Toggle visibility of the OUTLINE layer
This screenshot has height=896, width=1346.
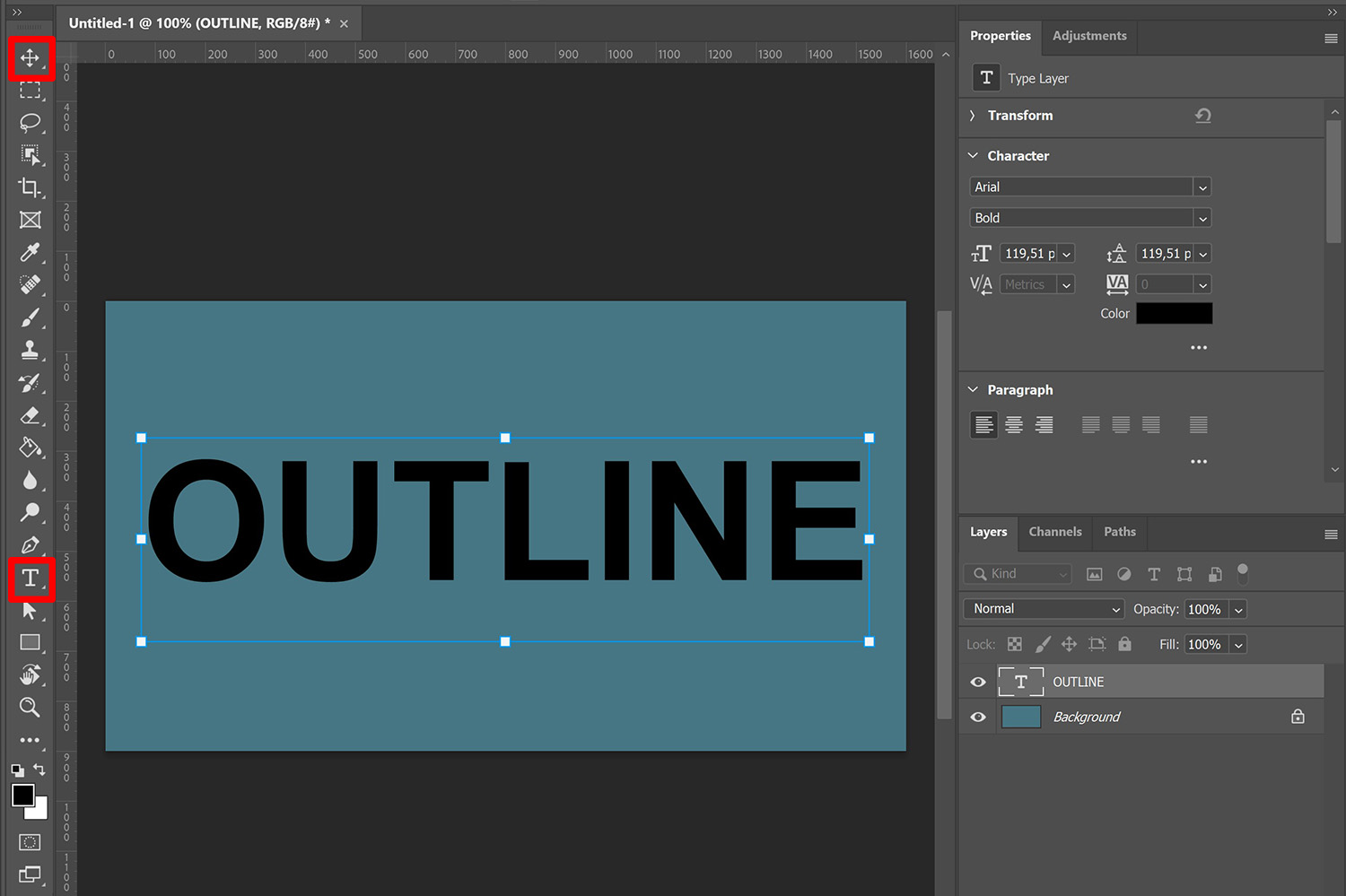pos(977,682)
